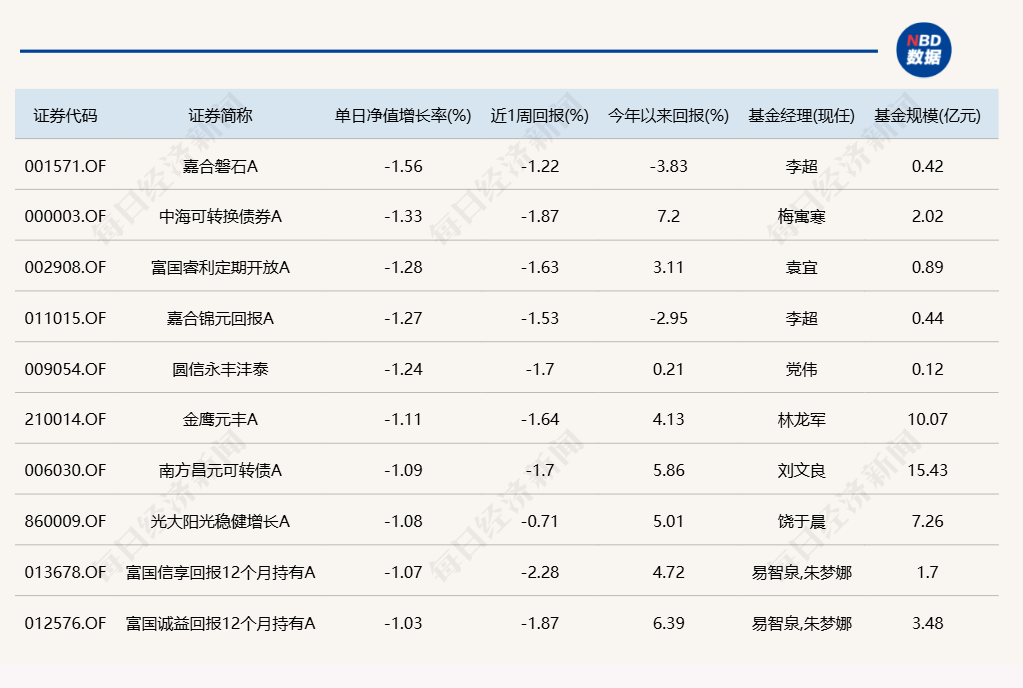Click fund size value 3.48

pyautogui.click(x=927, y=623)
